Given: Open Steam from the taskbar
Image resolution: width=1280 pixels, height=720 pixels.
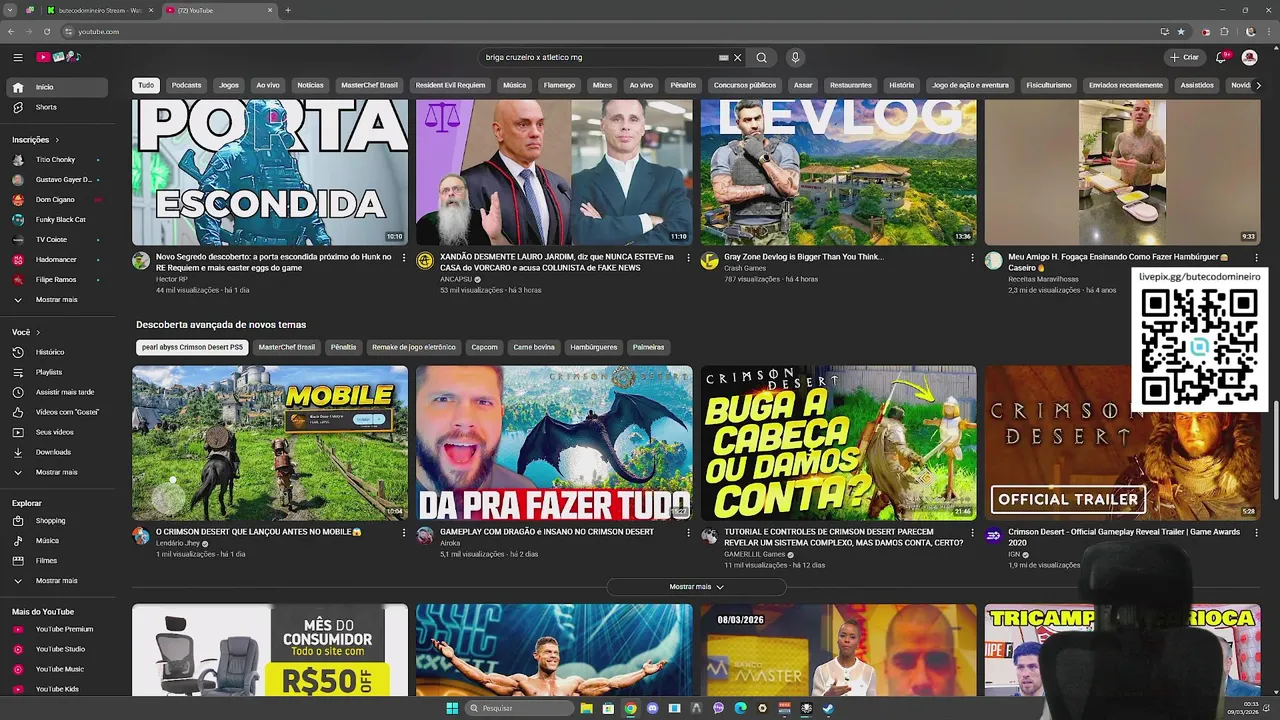Looking at the screenshot, I should 828,708.
